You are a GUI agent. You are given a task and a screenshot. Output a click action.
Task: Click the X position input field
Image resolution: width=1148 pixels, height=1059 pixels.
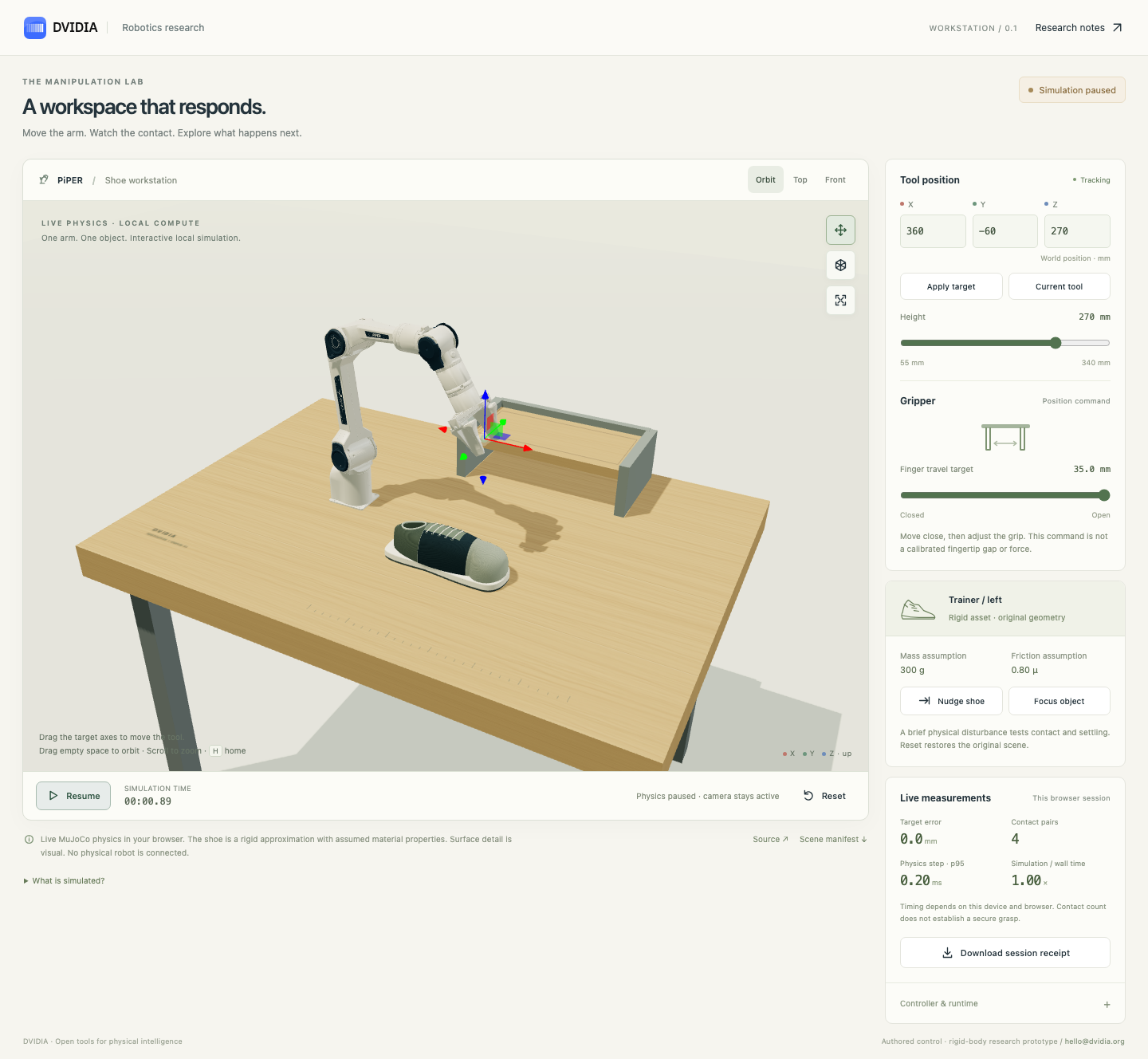coord(933,231)
